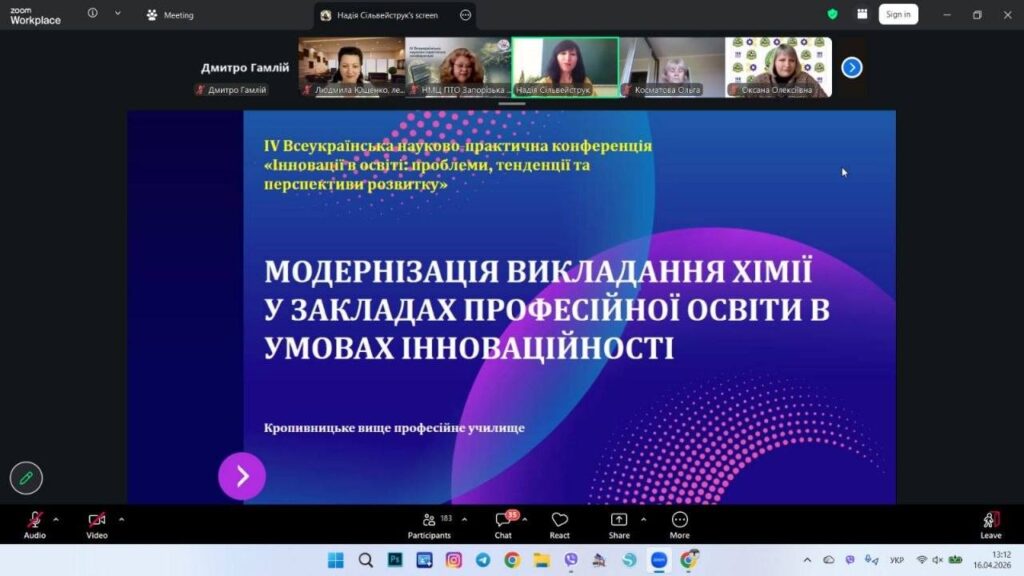Open the Participants panel
The height and width of the screenshot is (576, 1024).
coord(429,521)
